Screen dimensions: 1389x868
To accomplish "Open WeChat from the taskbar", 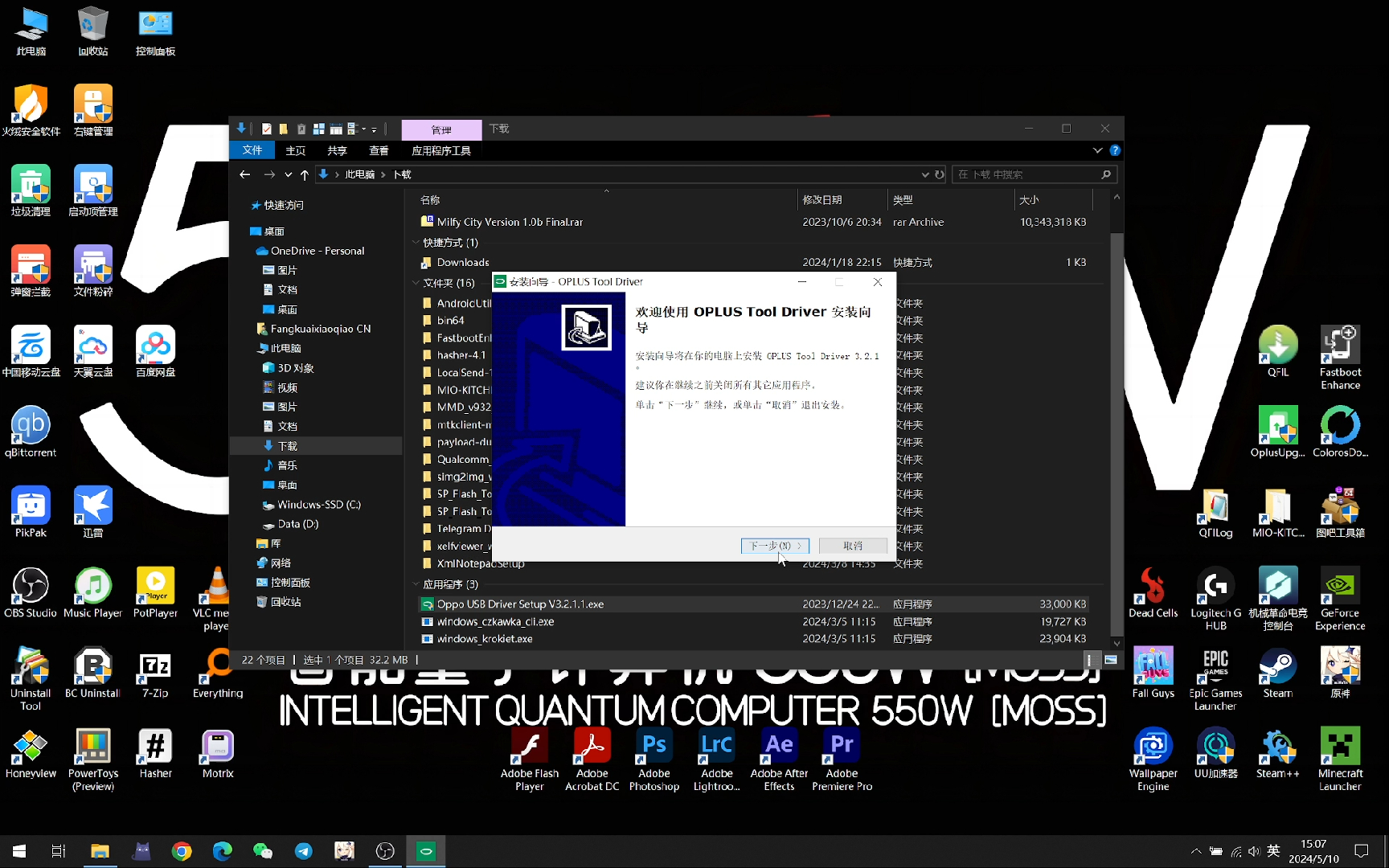I will 263,851.
